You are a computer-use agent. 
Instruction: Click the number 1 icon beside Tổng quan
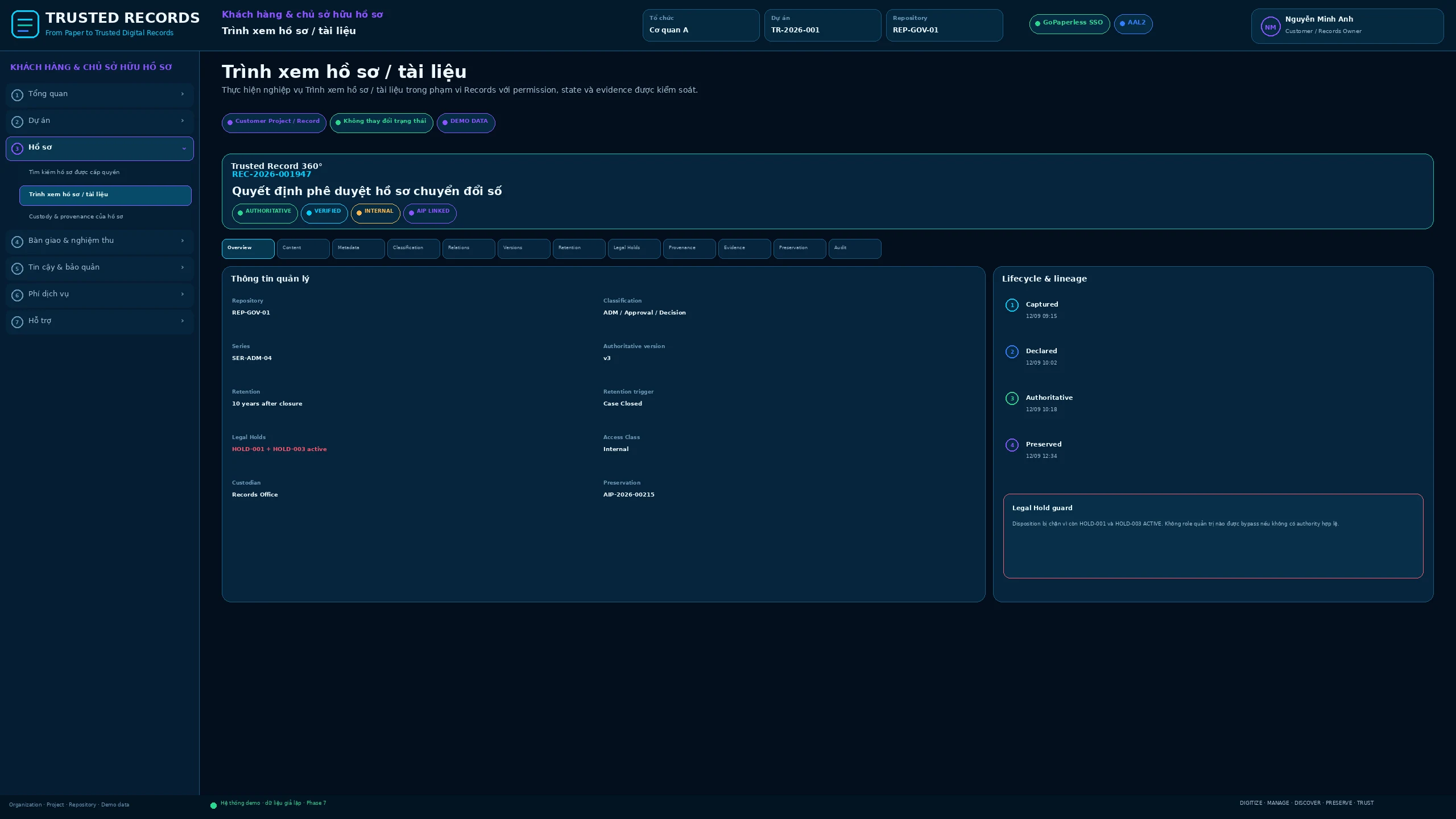click(x=17, y=95)
